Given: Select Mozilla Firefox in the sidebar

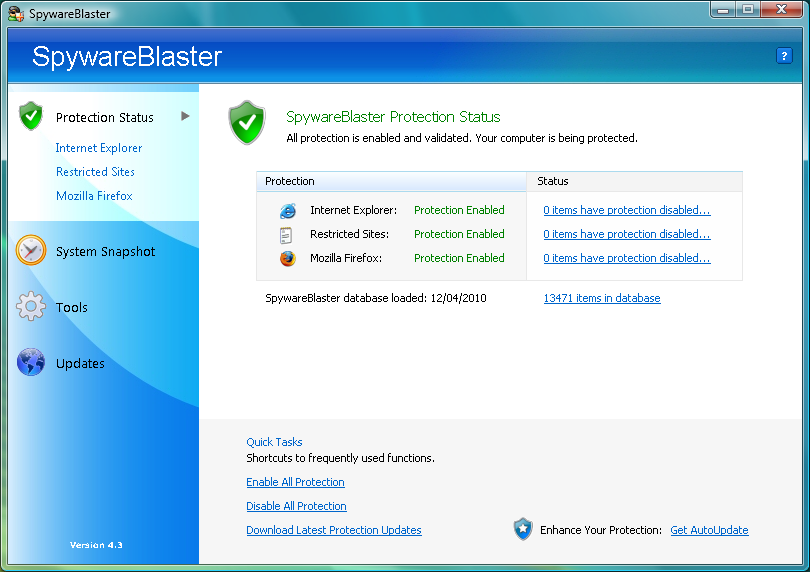Looking at the screenshot, I should (x=94, y=196).
